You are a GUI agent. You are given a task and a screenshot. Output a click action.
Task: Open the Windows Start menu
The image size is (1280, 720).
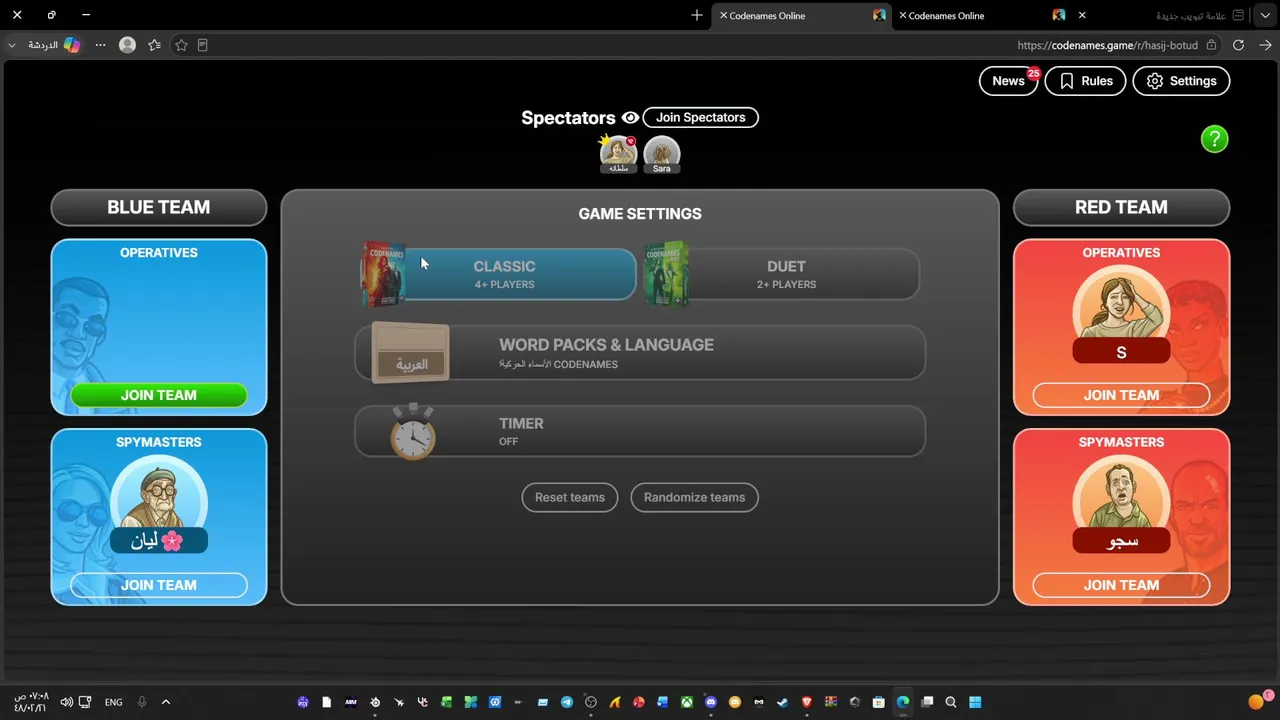click(975, 702)
